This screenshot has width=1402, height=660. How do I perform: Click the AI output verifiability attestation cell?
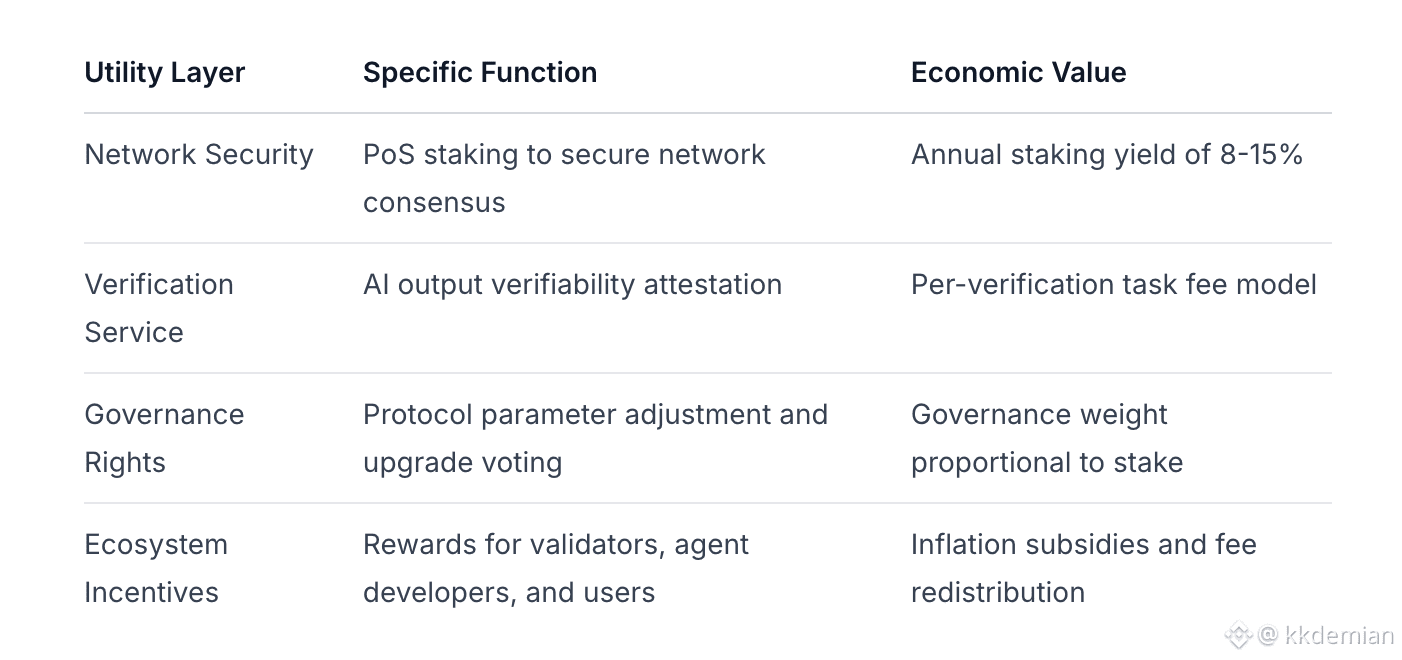pos(572,284)
